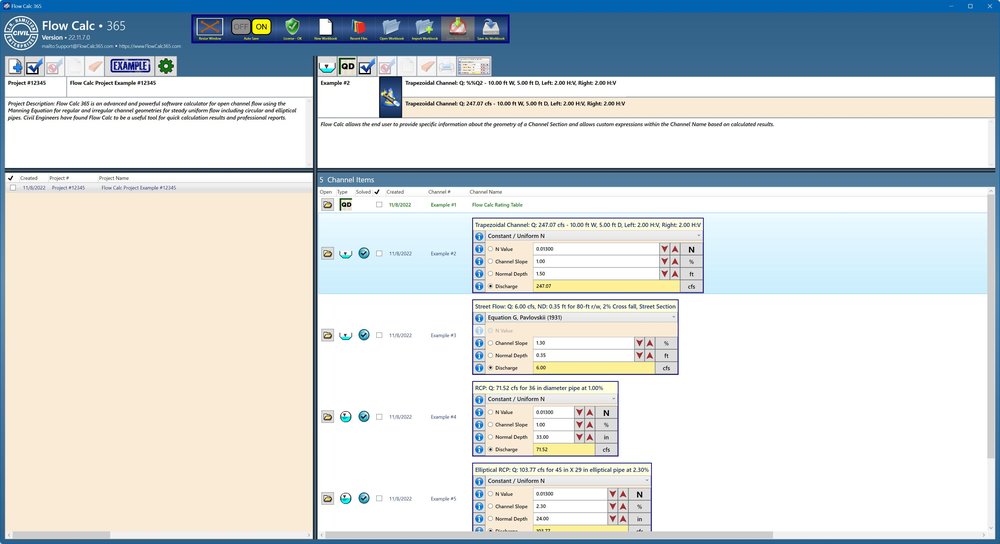The width and height of the screenshot is (1000, 544).
Task: Click the Resize Window toolbar icon
Action: coord(209,27)
